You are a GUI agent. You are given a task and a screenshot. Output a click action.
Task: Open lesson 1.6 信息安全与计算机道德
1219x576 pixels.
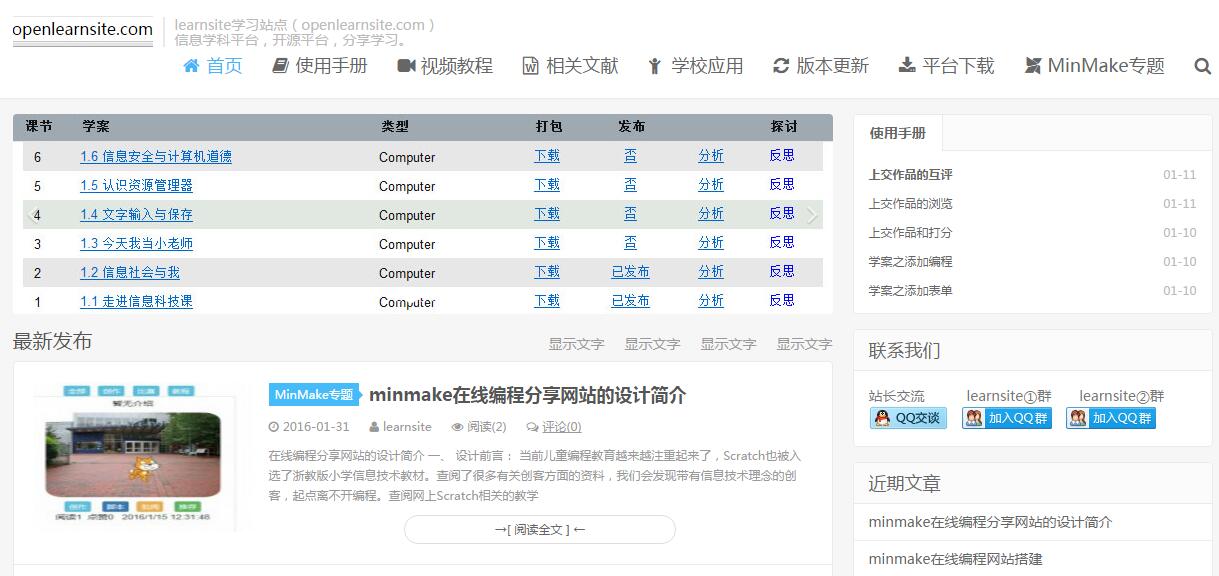[156, 156]
